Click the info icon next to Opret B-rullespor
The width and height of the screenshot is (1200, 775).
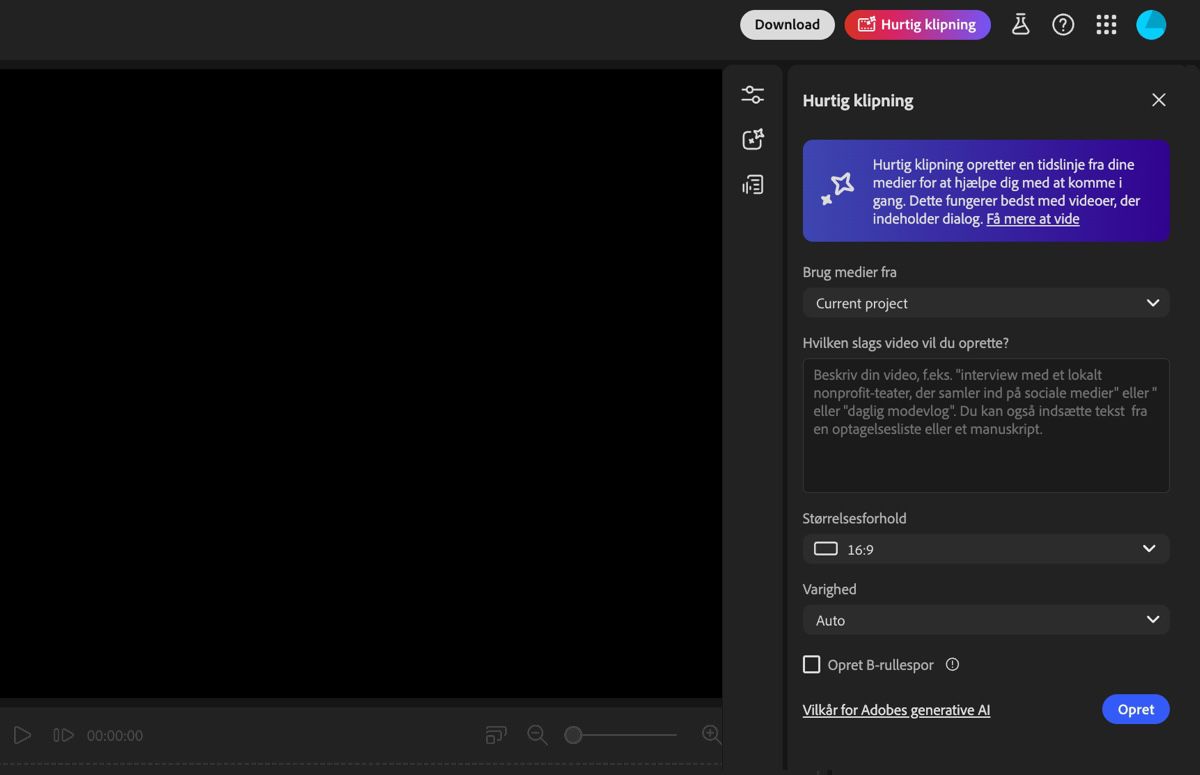(x=952, y=664)
